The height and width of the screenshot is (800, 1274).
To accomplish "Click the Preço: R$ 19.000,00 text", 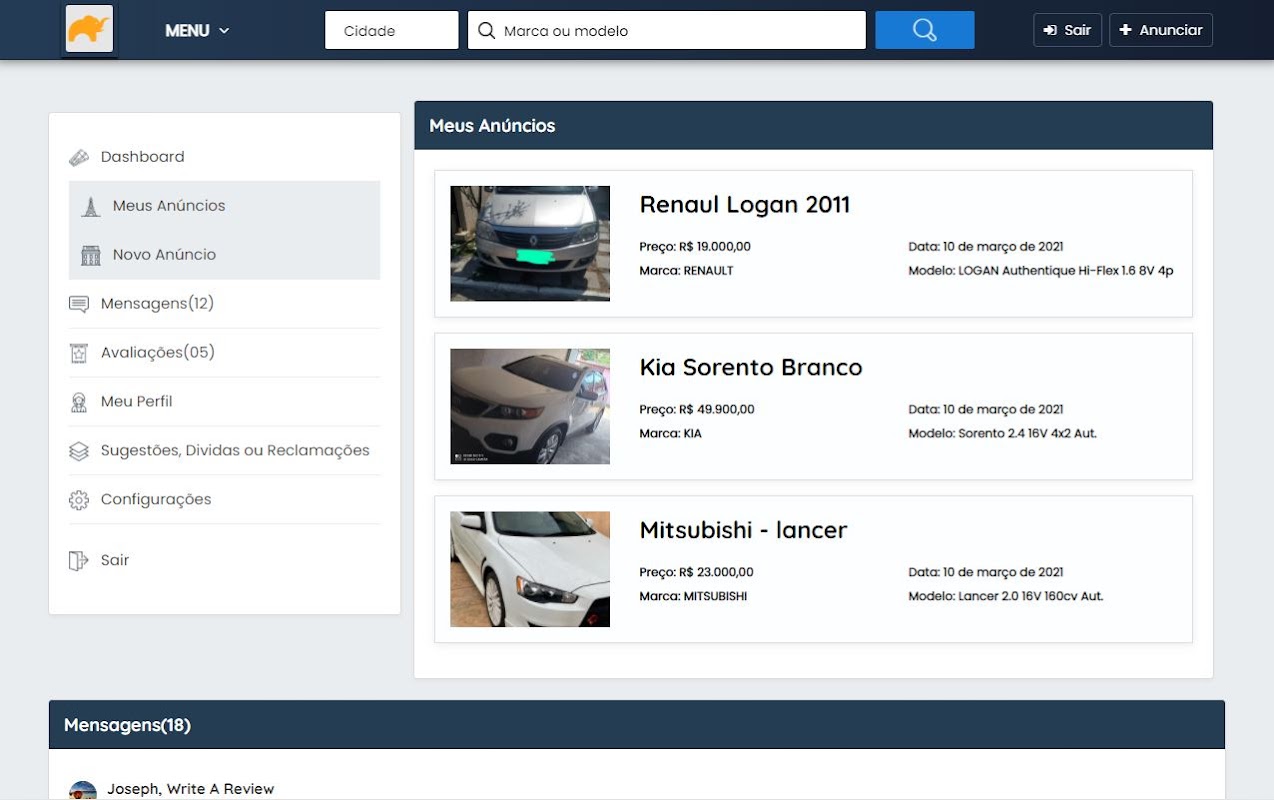I will 695,247.
